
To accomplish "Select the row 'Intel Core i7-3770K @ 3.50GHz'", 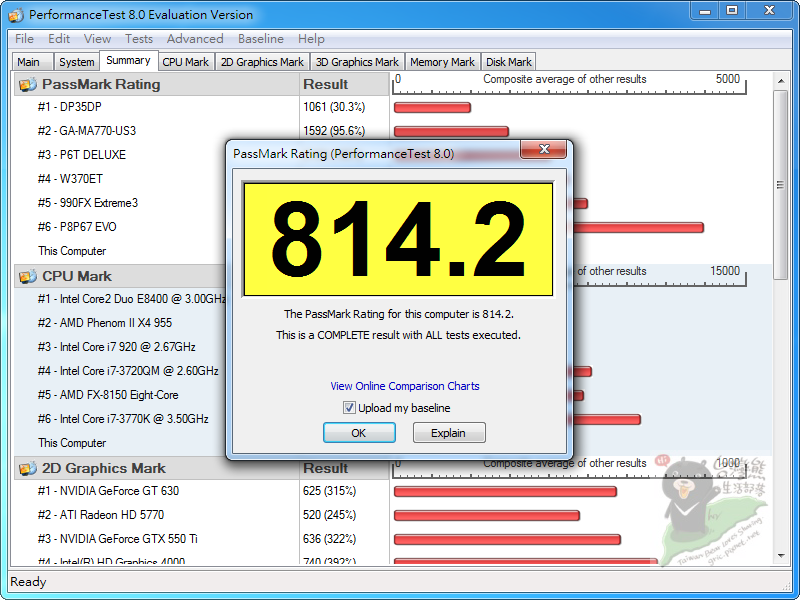I will coord(123,419).
